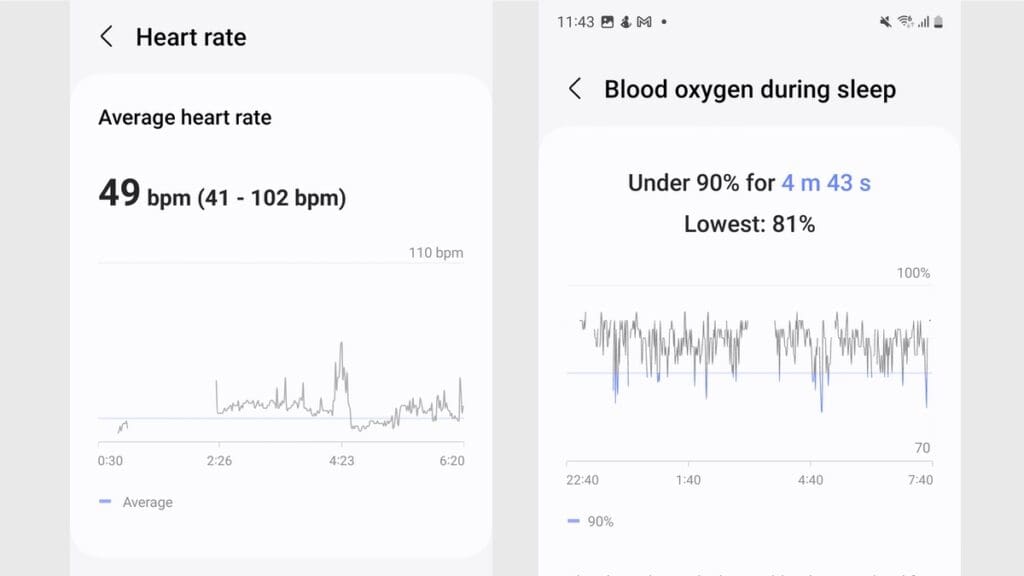
Task: Tap the 90% legend marker
Action: coord(573,521)
